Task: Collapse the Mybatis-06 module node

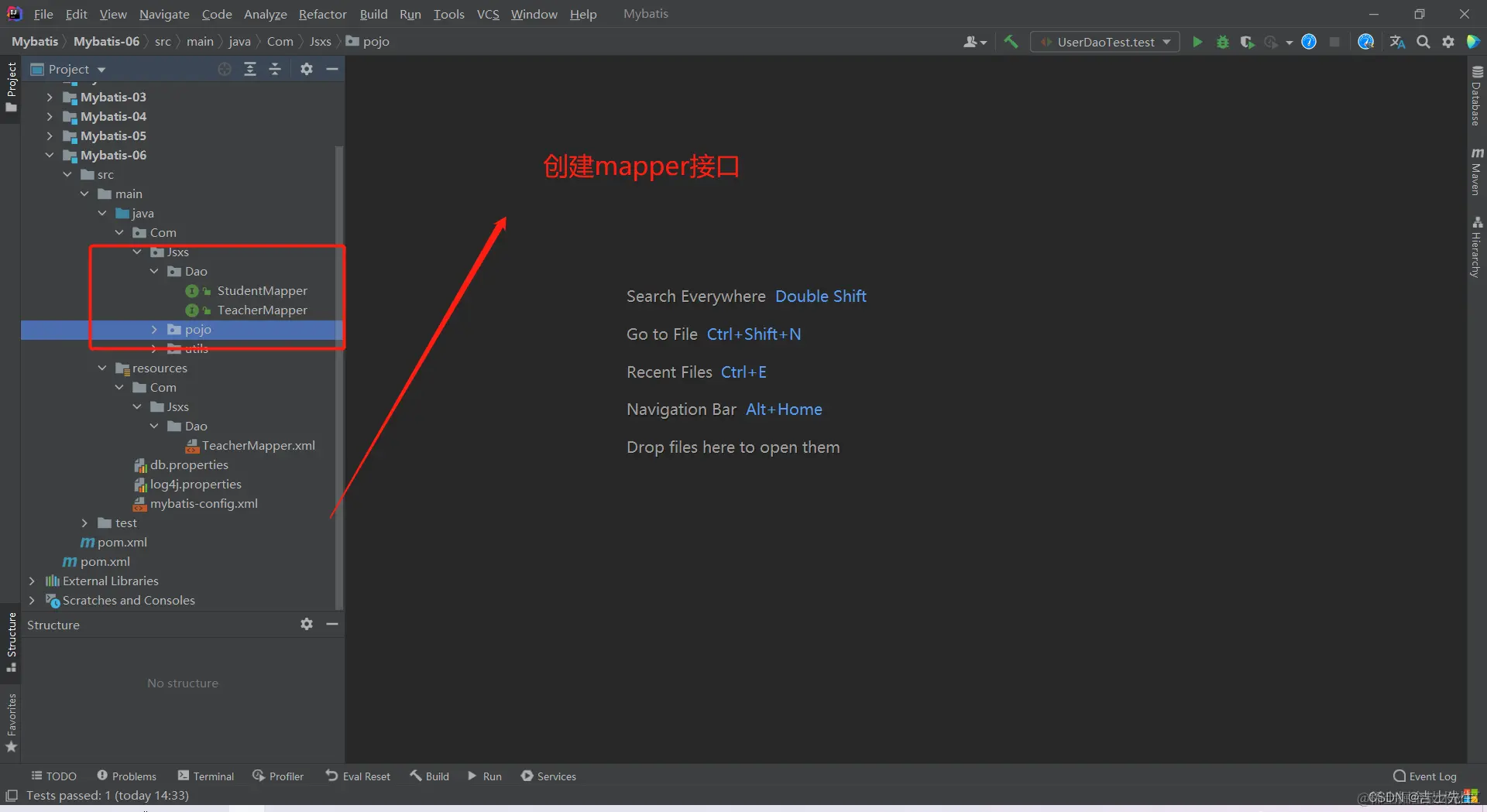Action: click(x=50, y=155)
